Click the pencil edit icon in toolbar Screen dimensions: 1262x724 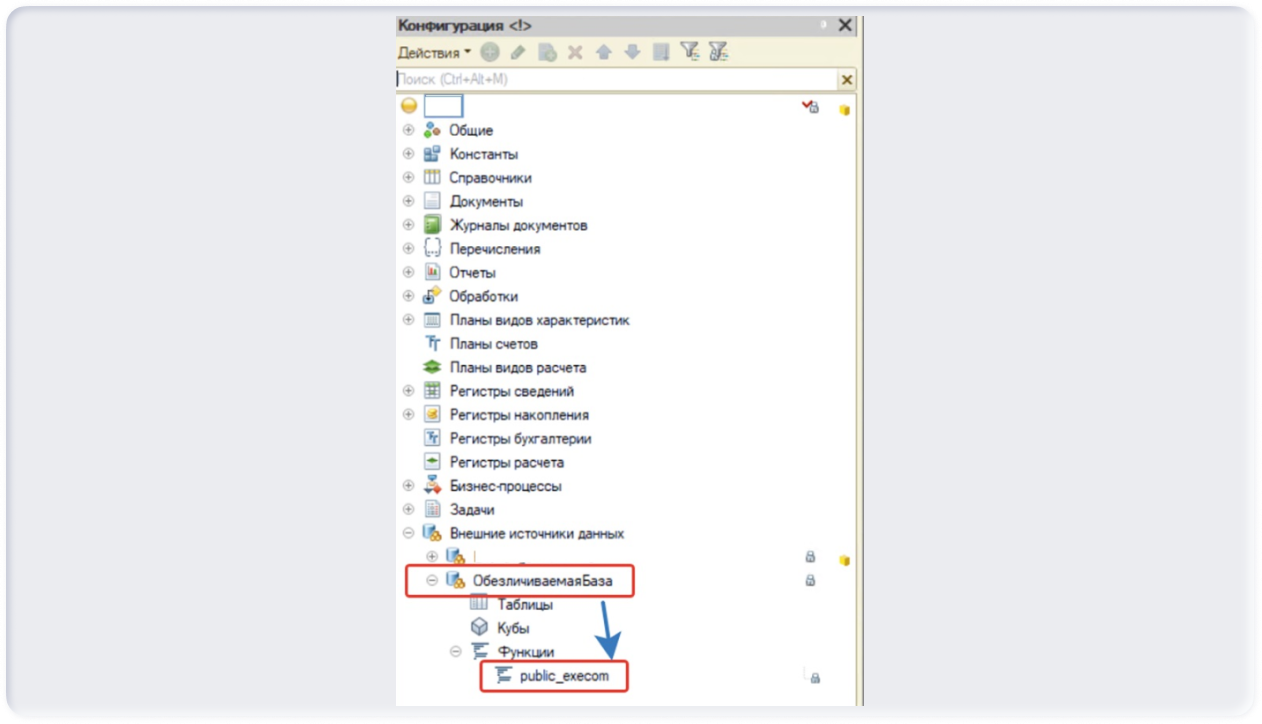(518, 52)
